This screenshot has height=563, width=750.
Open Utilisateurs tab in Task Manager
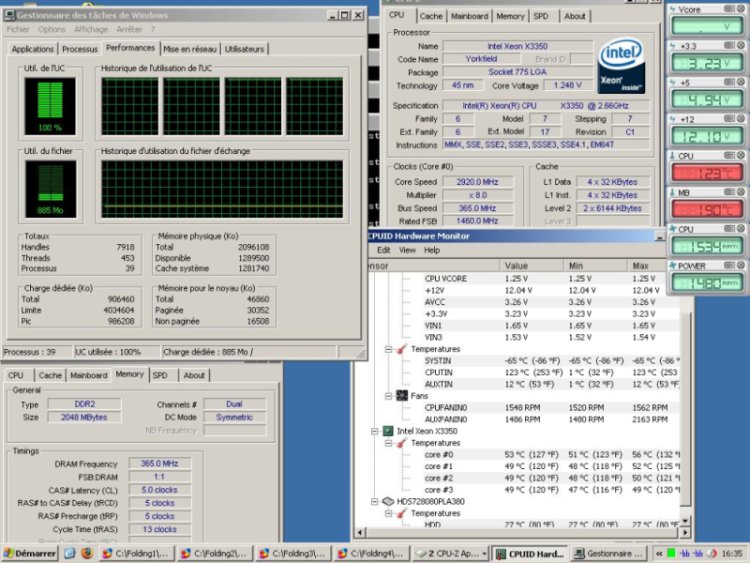[x=244, y=49]
